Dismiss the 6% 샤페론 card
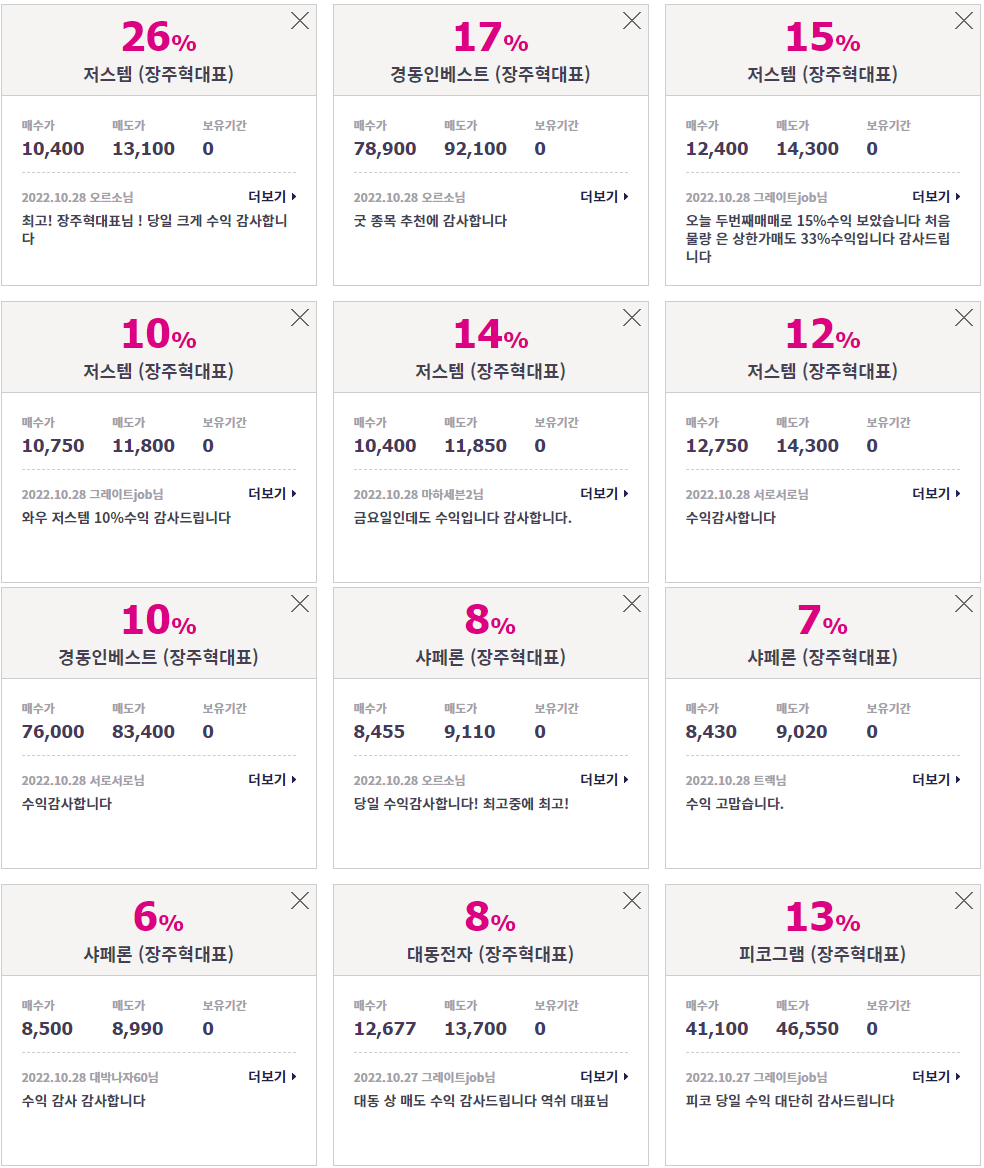The image size is (984, 1168). tap(299, 901)
